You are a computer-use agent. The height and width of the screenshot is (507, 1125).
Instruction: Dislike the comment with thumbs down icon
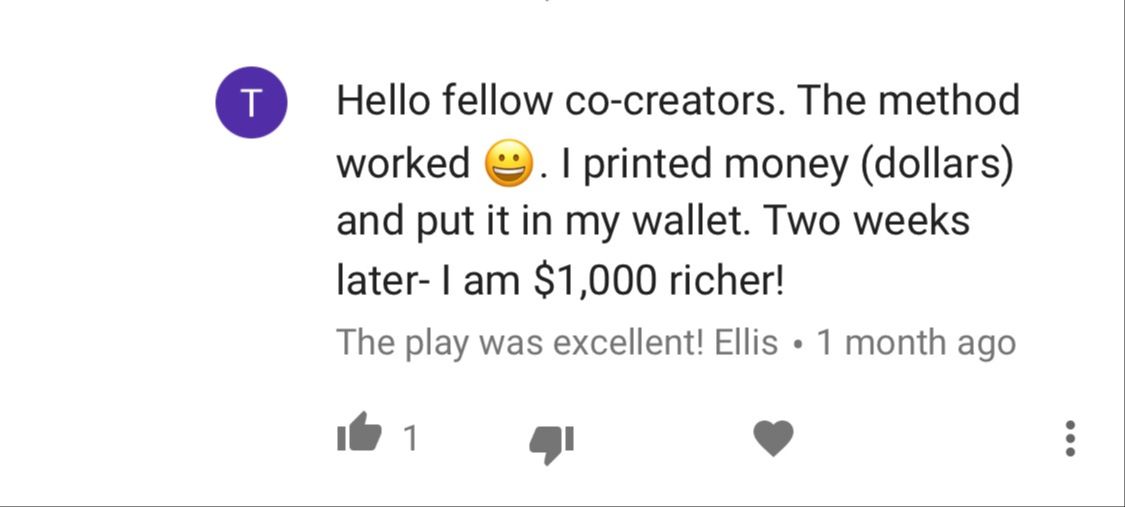(x=552, y=444)
